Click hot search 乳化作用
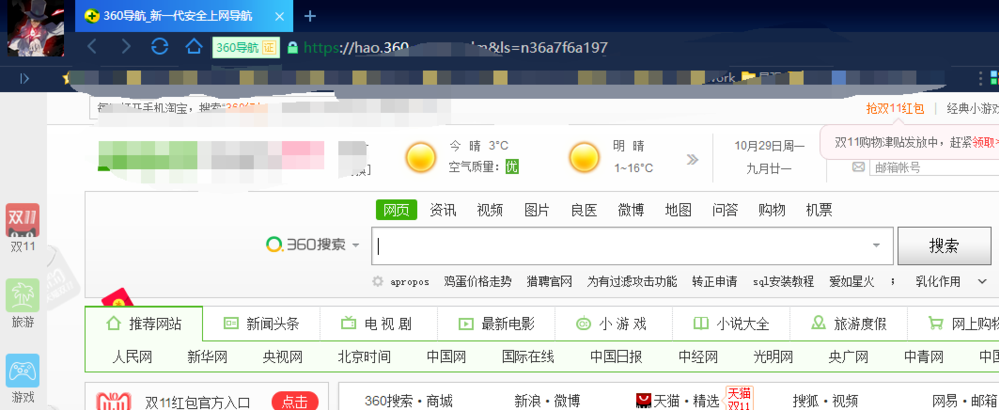 [938, 281]
